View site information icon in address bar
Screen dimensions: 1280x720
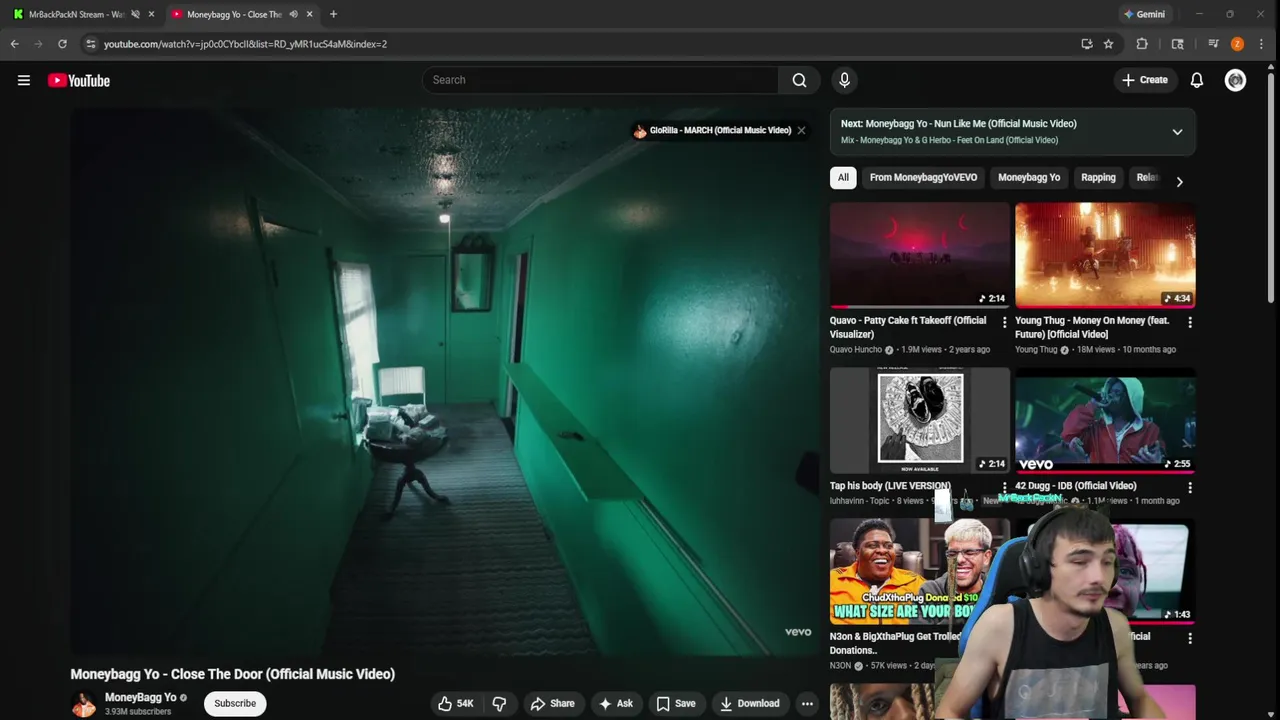pyautogui.click(x=91, y=44)
